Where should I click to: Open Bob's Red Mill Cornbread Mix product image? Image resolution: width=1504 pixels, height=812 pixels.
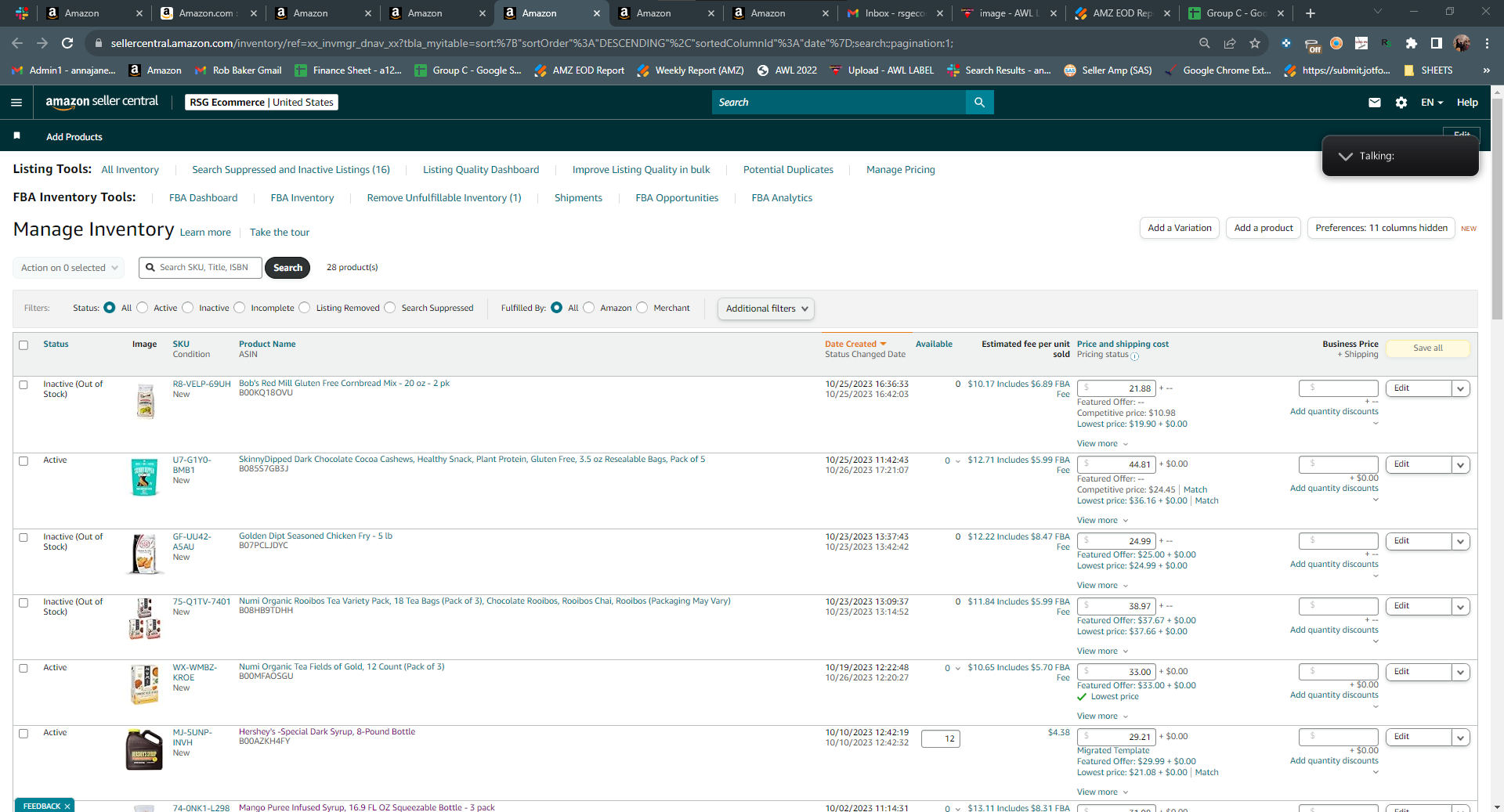pyautogui.click(x=145, y=401)
